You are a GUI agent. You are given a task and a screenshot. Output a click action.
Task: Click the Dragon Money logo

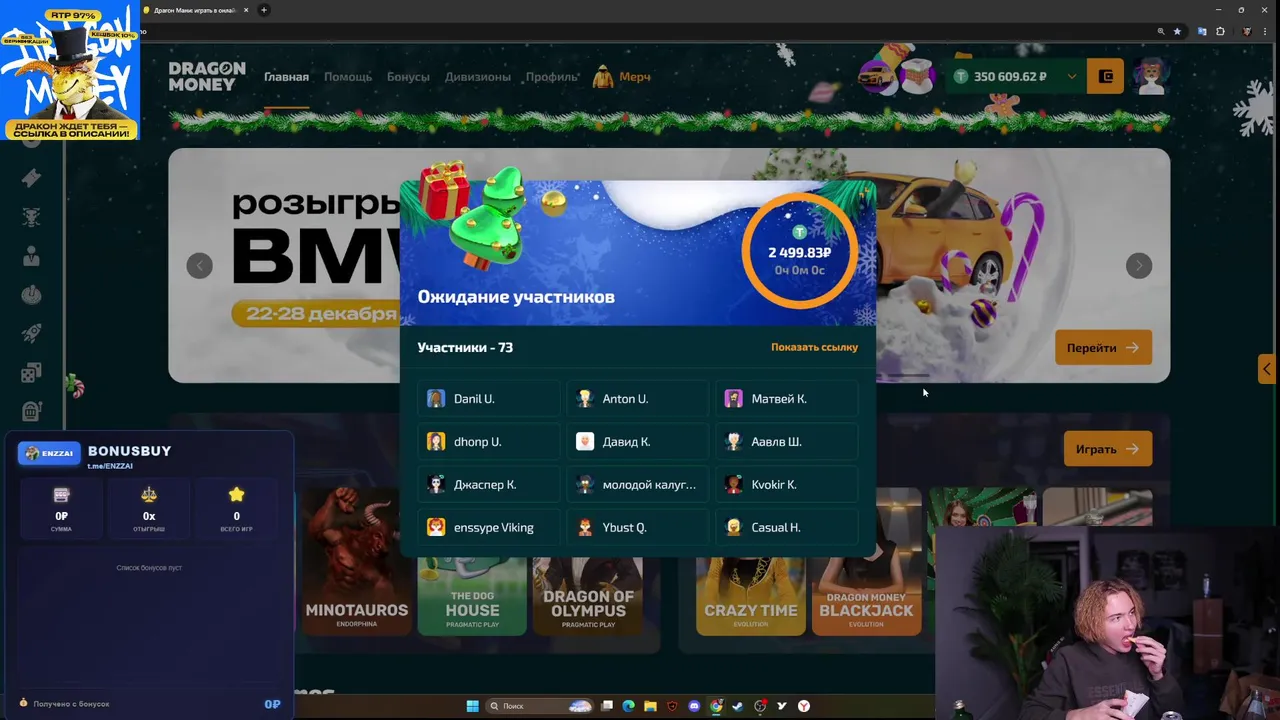point(206,76)
